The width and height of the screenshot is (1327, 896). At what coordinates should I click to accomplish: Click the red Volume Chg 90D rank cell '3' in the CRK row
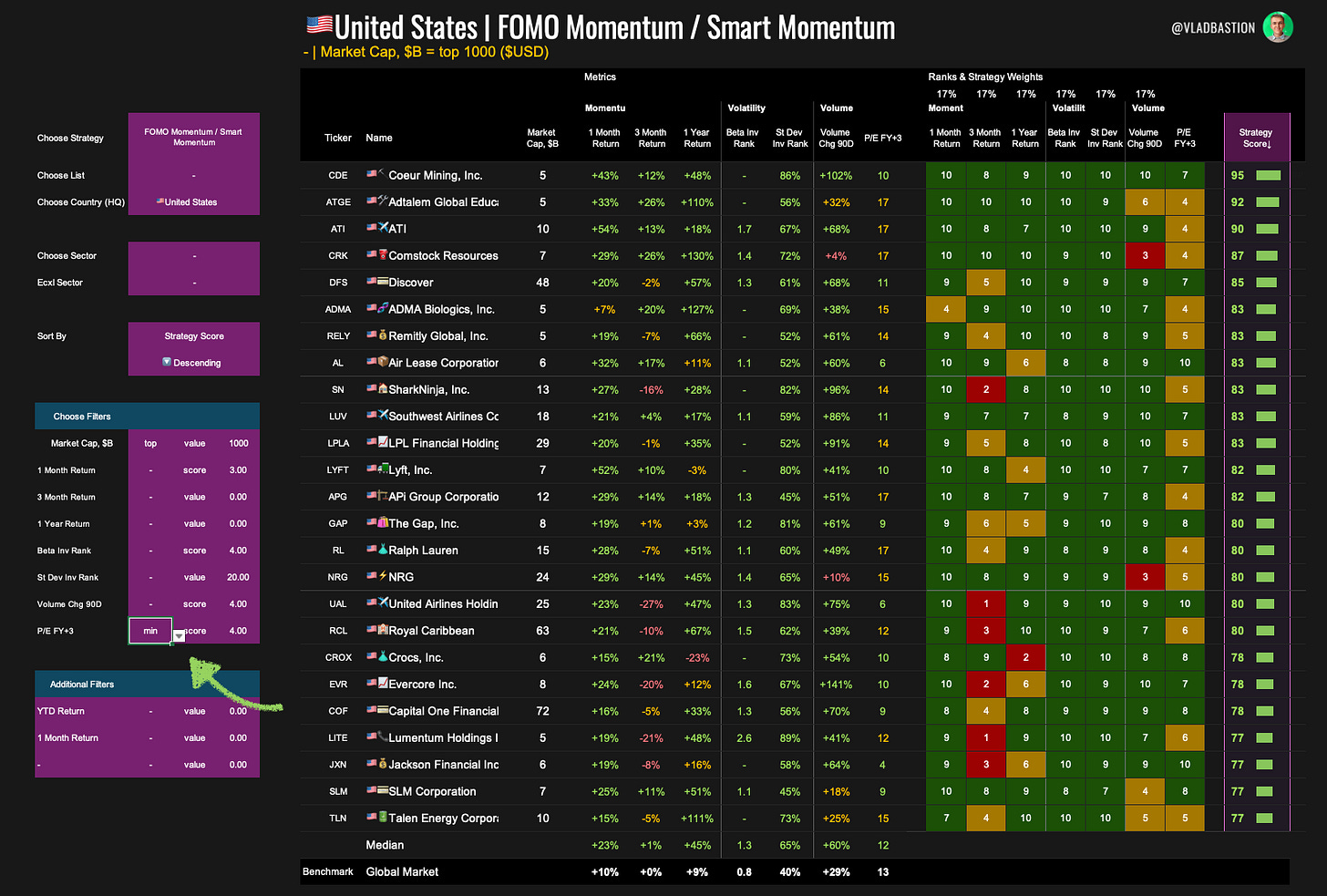point(1146,256)
